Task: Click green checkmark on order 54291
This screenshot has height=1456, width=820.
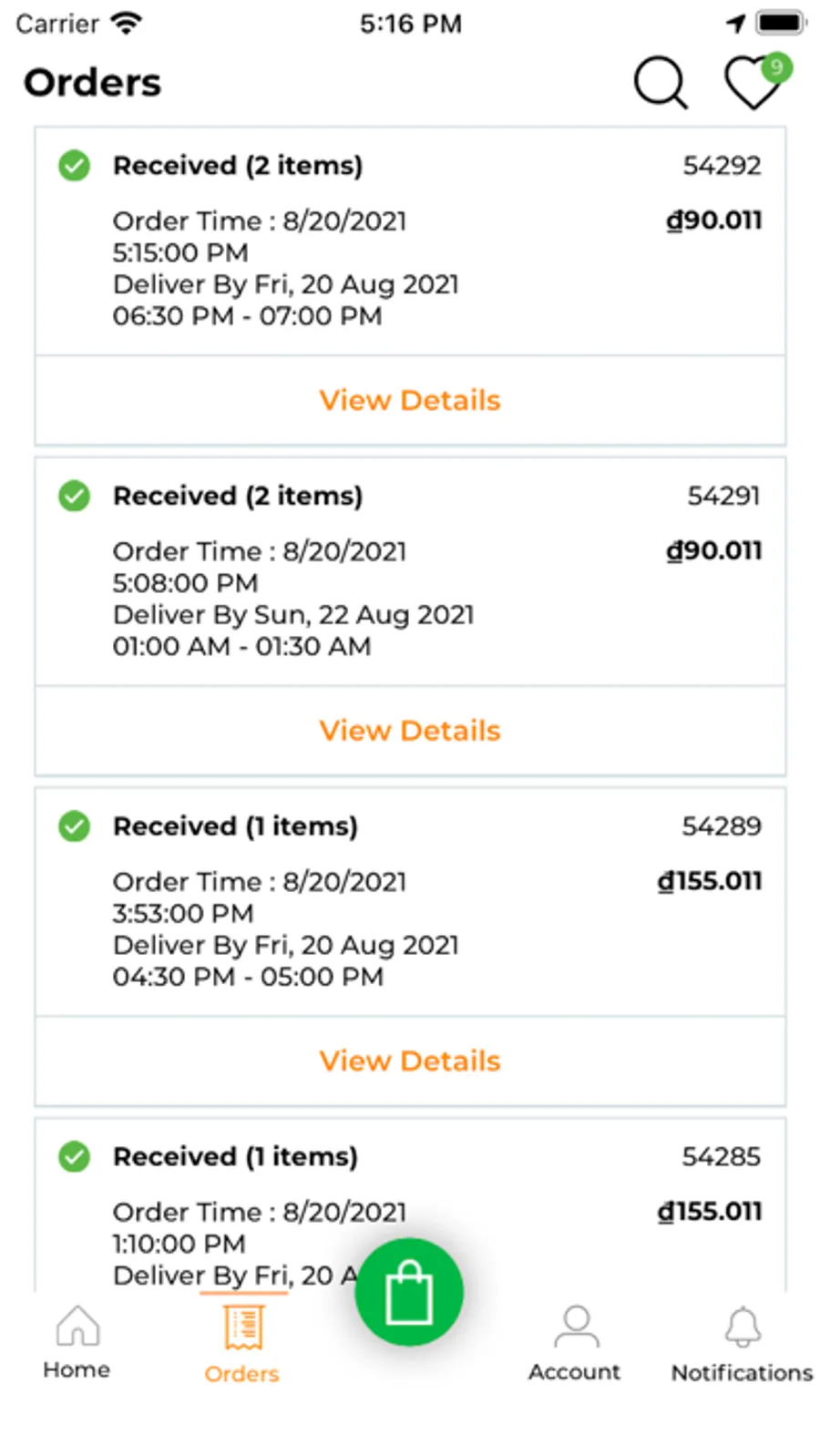Action: point(75,496)
